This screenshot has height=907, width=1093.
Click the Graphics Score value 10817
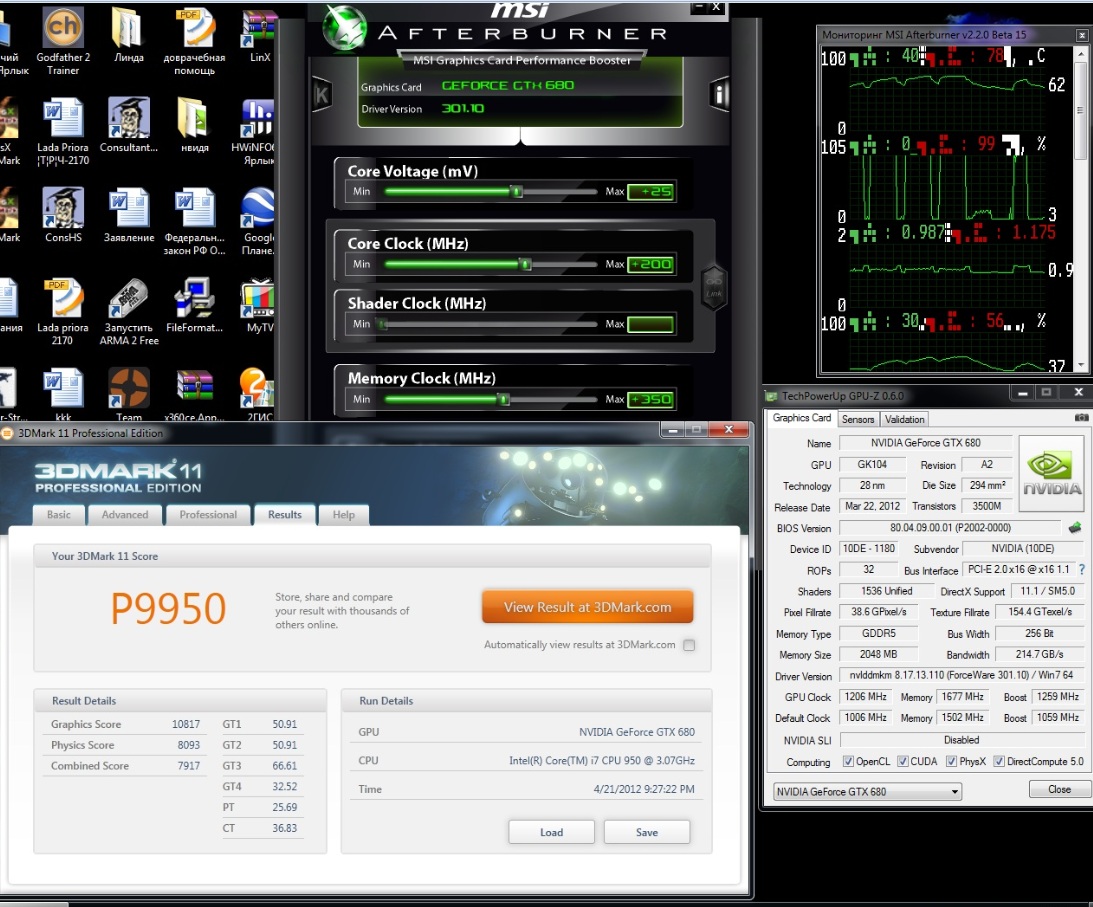point(185,724)
